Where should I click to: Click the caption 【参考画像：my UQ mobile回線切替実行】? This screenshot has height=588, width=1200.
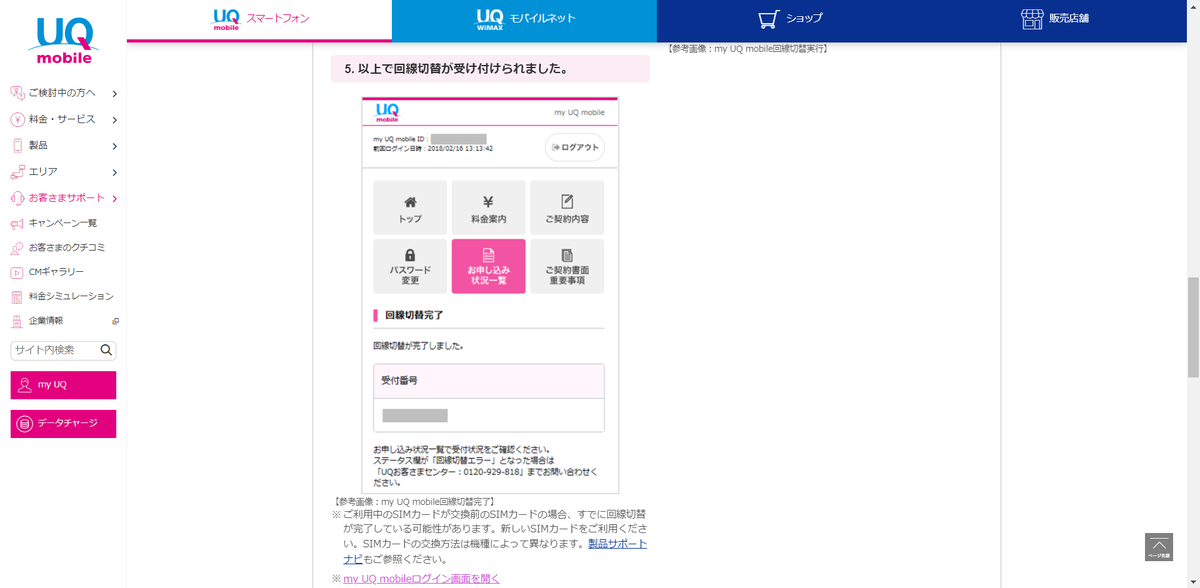748,48
